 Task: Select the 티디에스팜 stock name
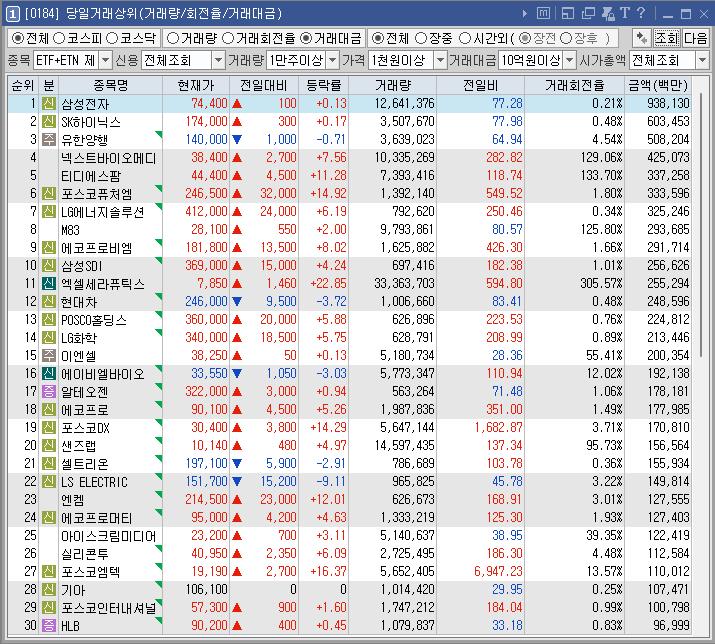coord(91,176)
